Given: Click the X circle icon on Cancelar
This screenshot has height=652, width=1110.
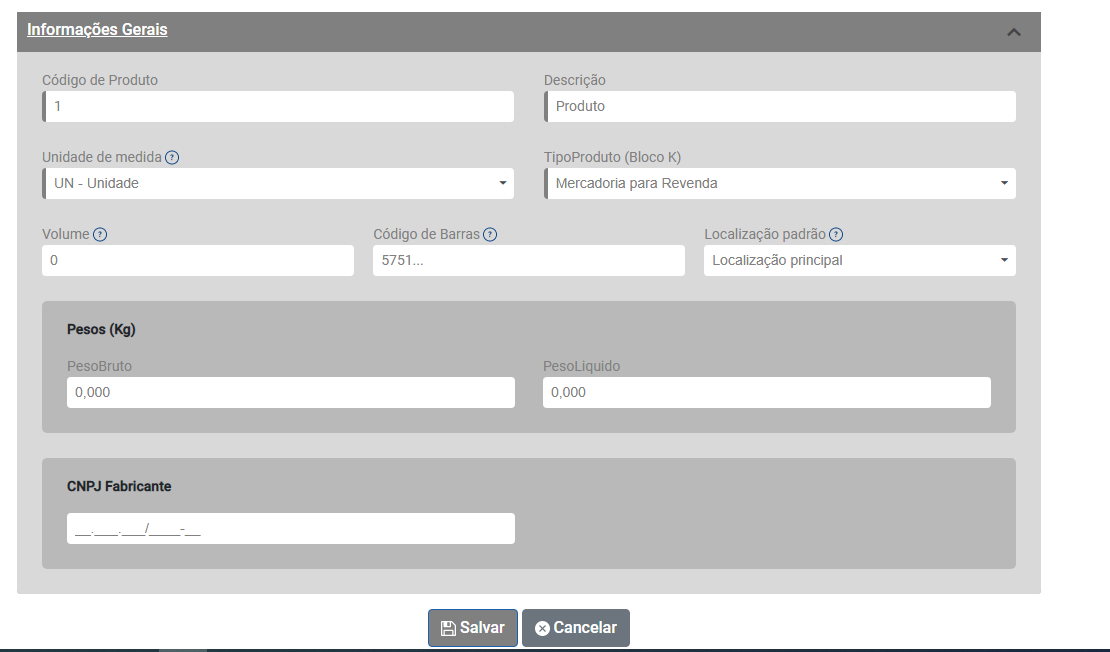Looking at the screenshot, I should [x=542, y=629].
